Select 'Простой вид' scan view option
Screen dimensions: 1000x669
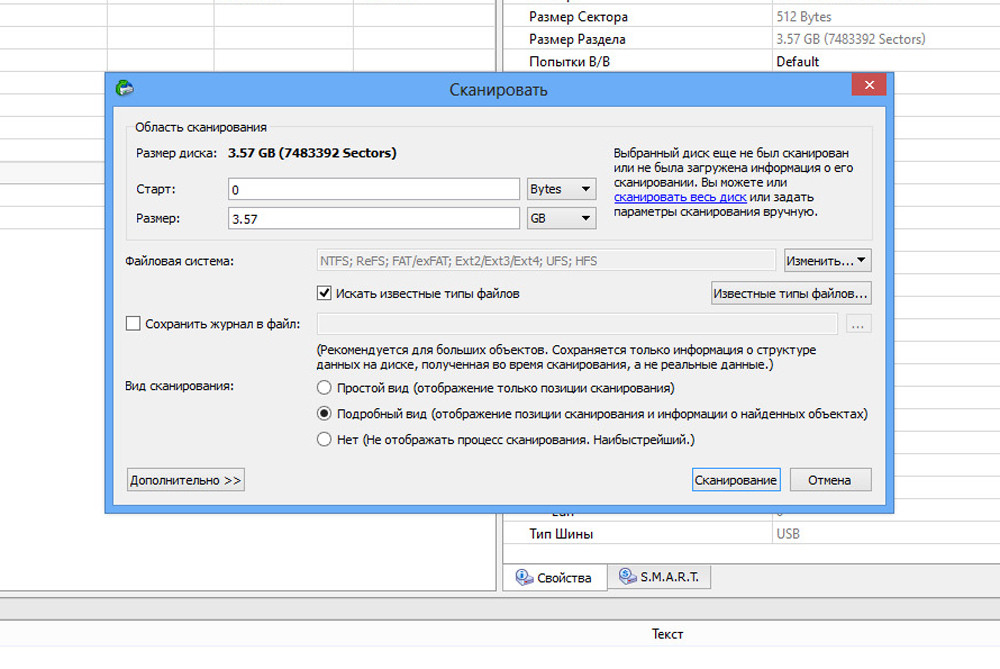[x=324, y=388]
